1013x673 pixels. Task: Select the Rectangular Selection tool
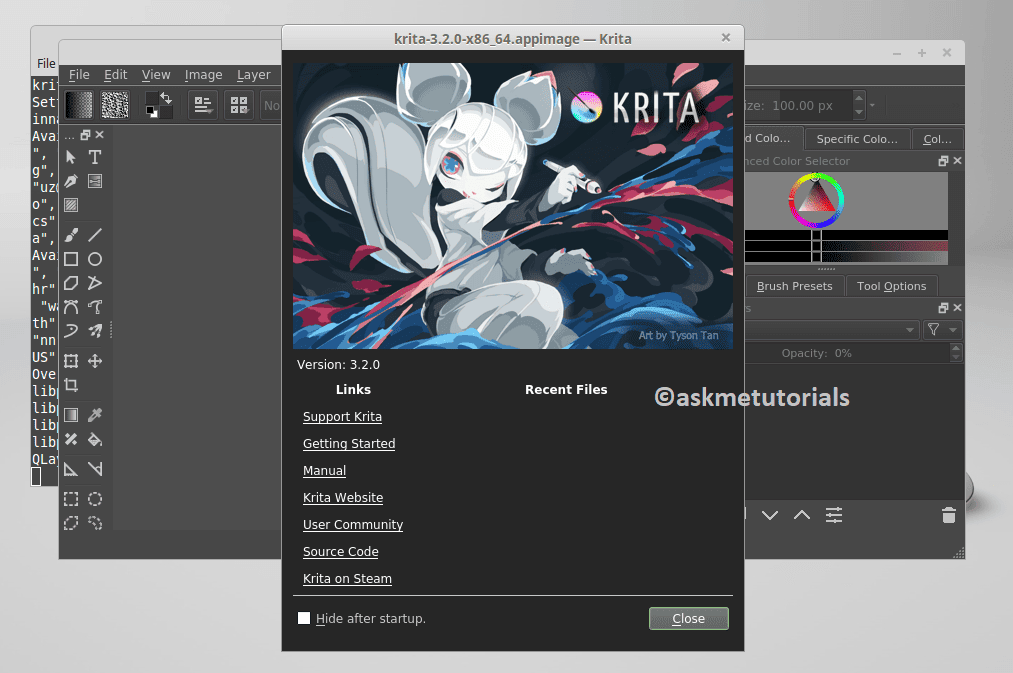[x=71, y=499]
